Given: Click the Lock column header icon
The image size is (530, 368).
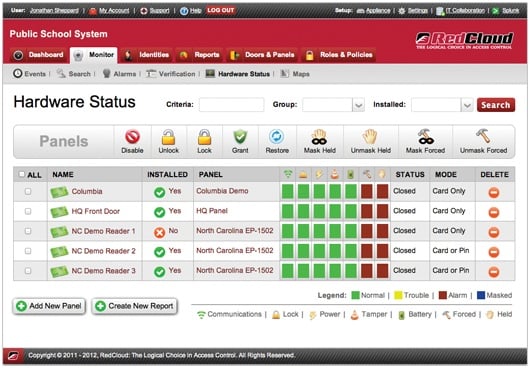Looking at the screenshot, I should tap(303, 174).
